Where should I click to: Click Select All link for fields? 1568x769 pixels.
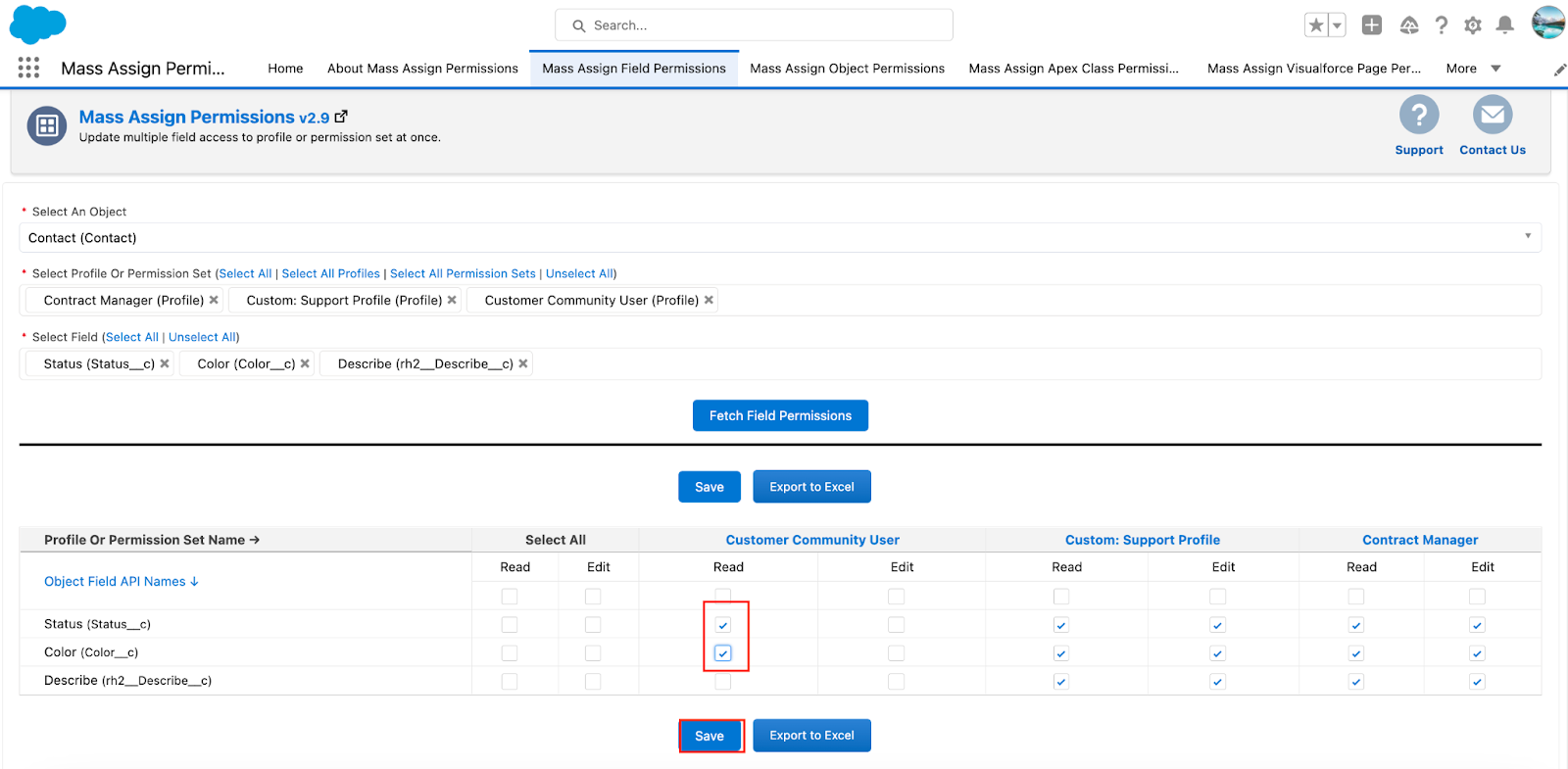click(132, 337)
